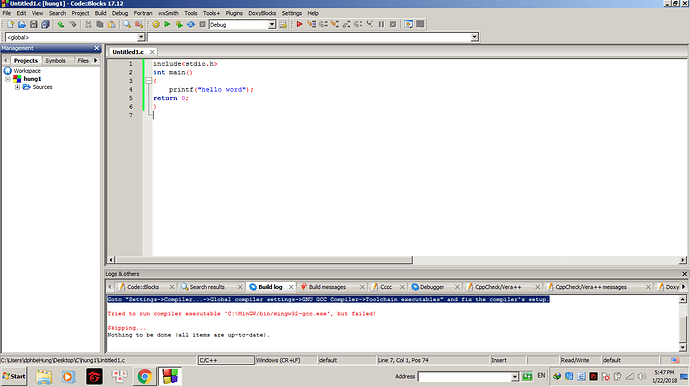Viewport: 690px width, 387px height.
Task: Open the Debug build target dropdown
Action: 272,25
